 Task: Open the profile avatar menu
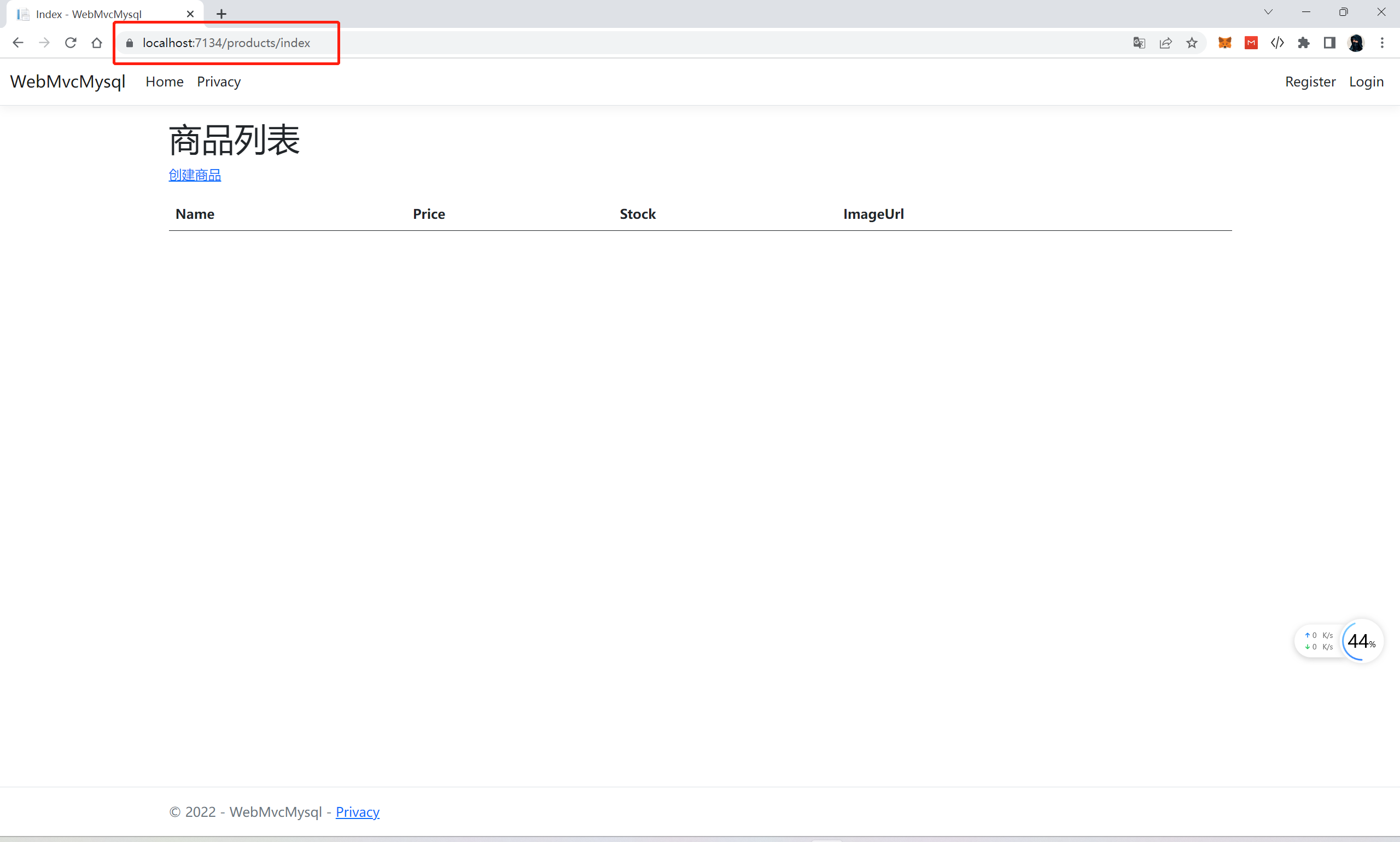[x=1356, y=43]
